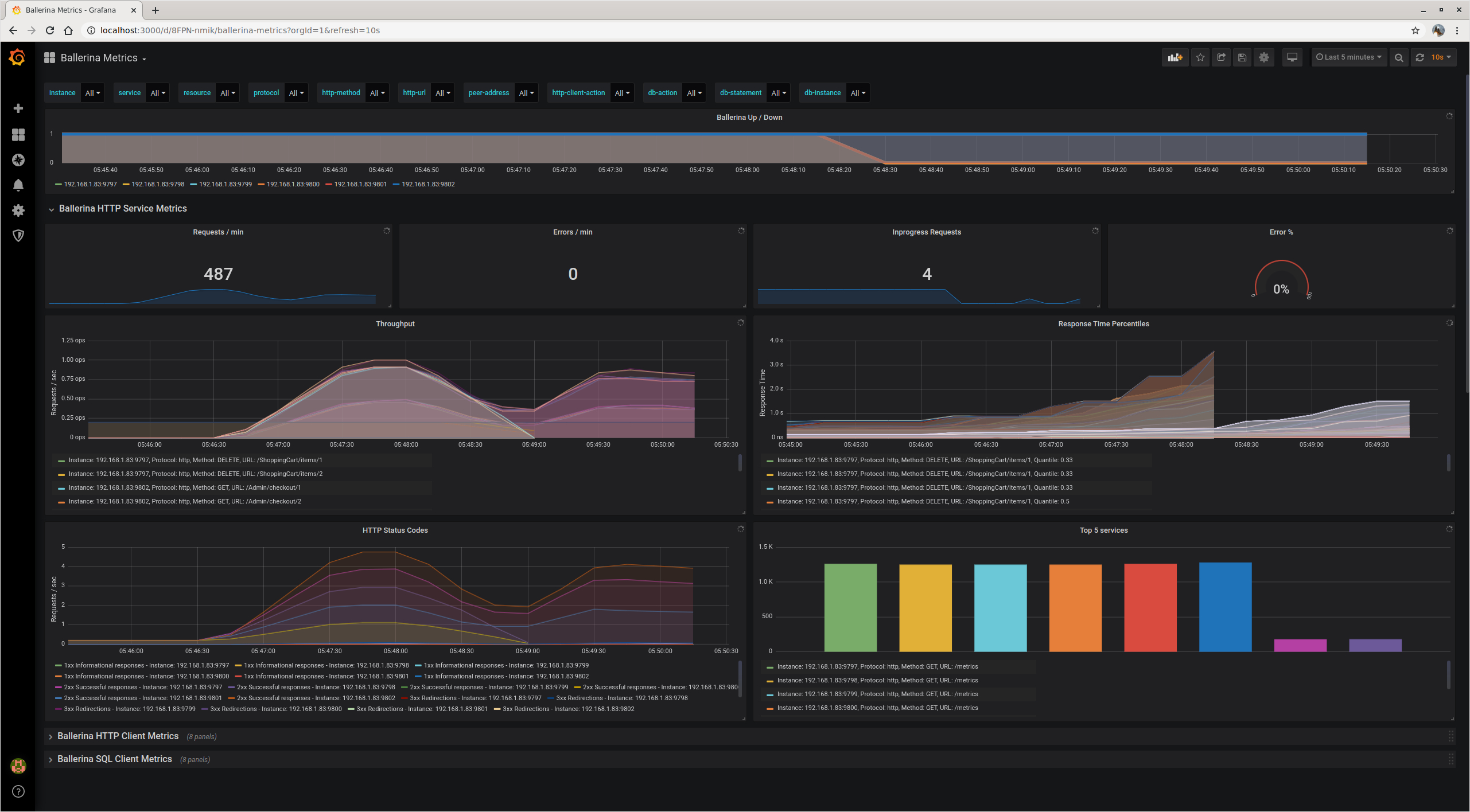
Task: Click the refresh dashboard button
Action: pyautogui.click(x=1420, y=57)
